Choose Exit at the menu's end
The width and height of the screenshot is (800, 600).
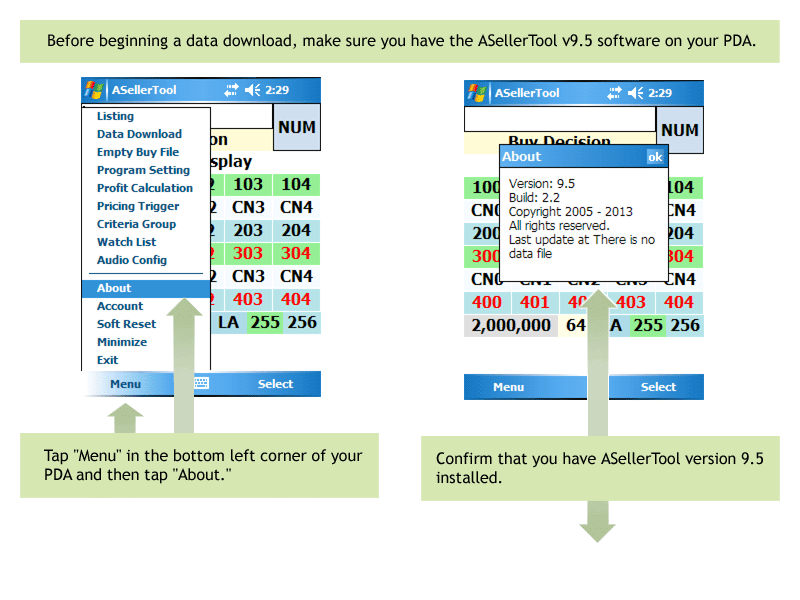tap(107, 360)
